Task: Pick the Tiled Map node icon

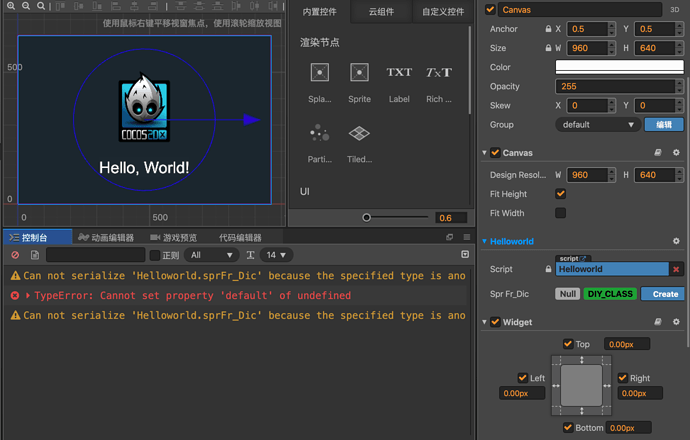Action: pyautogui.click(x=359, y=133)
